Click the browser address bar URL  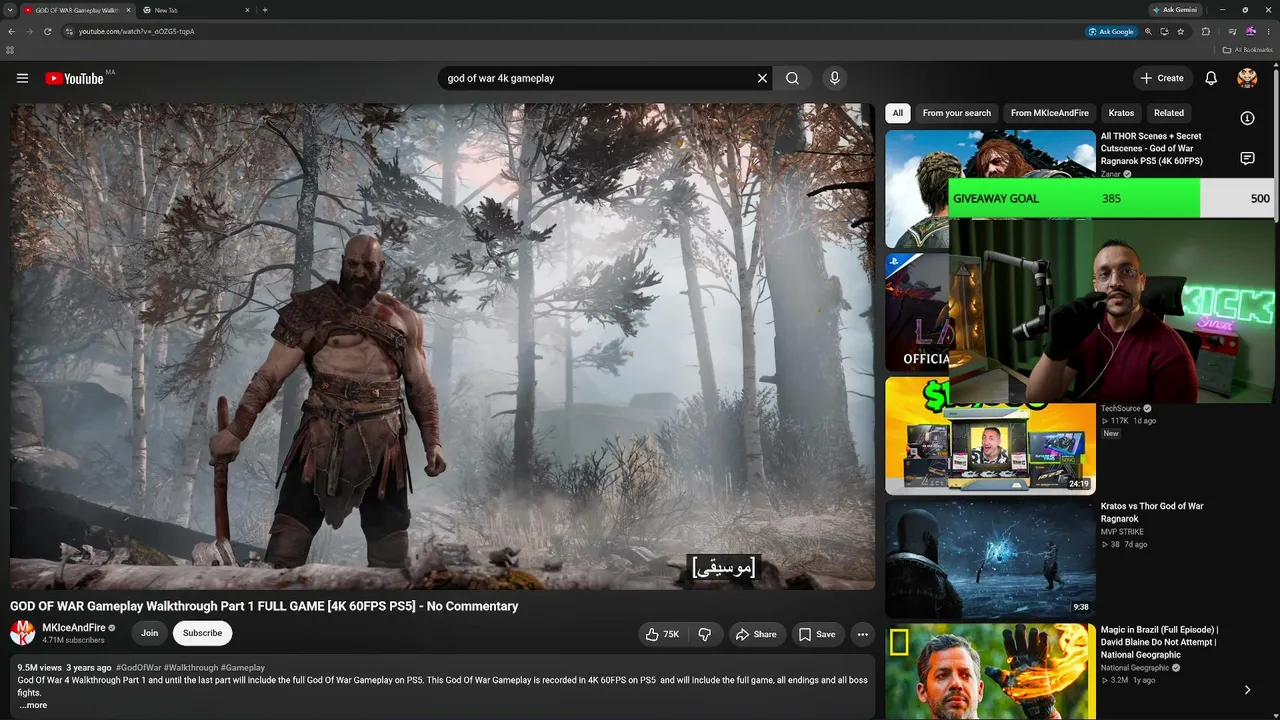(137, 31)
